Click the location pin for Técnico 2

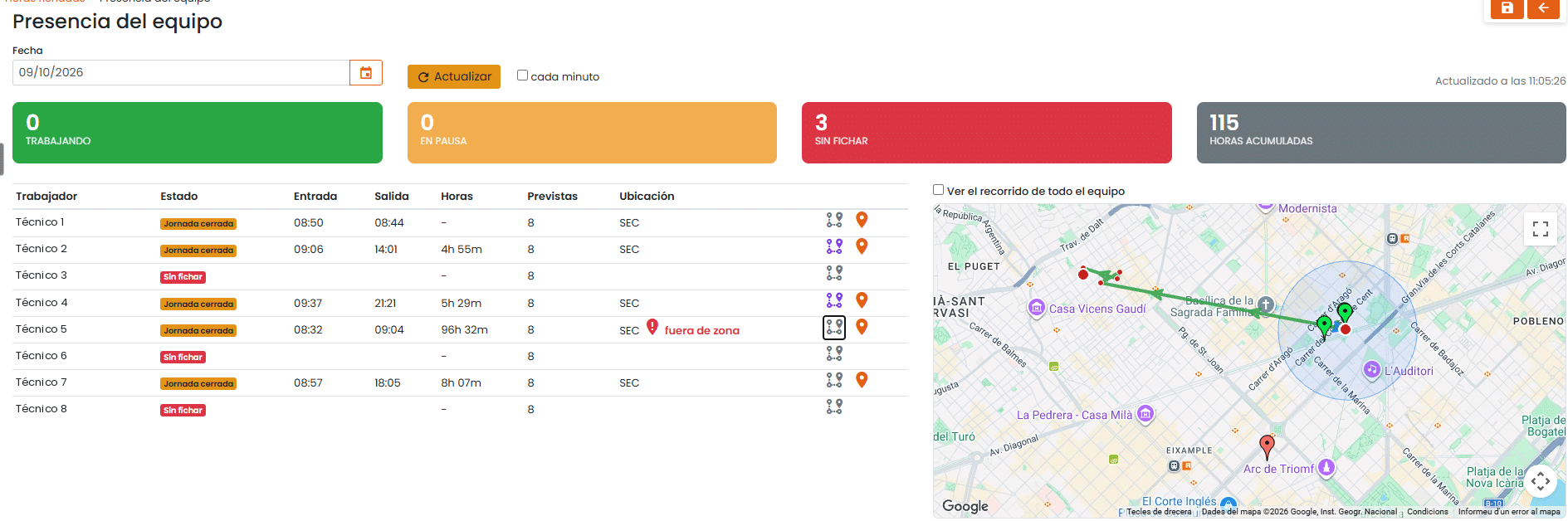[862, 246]
